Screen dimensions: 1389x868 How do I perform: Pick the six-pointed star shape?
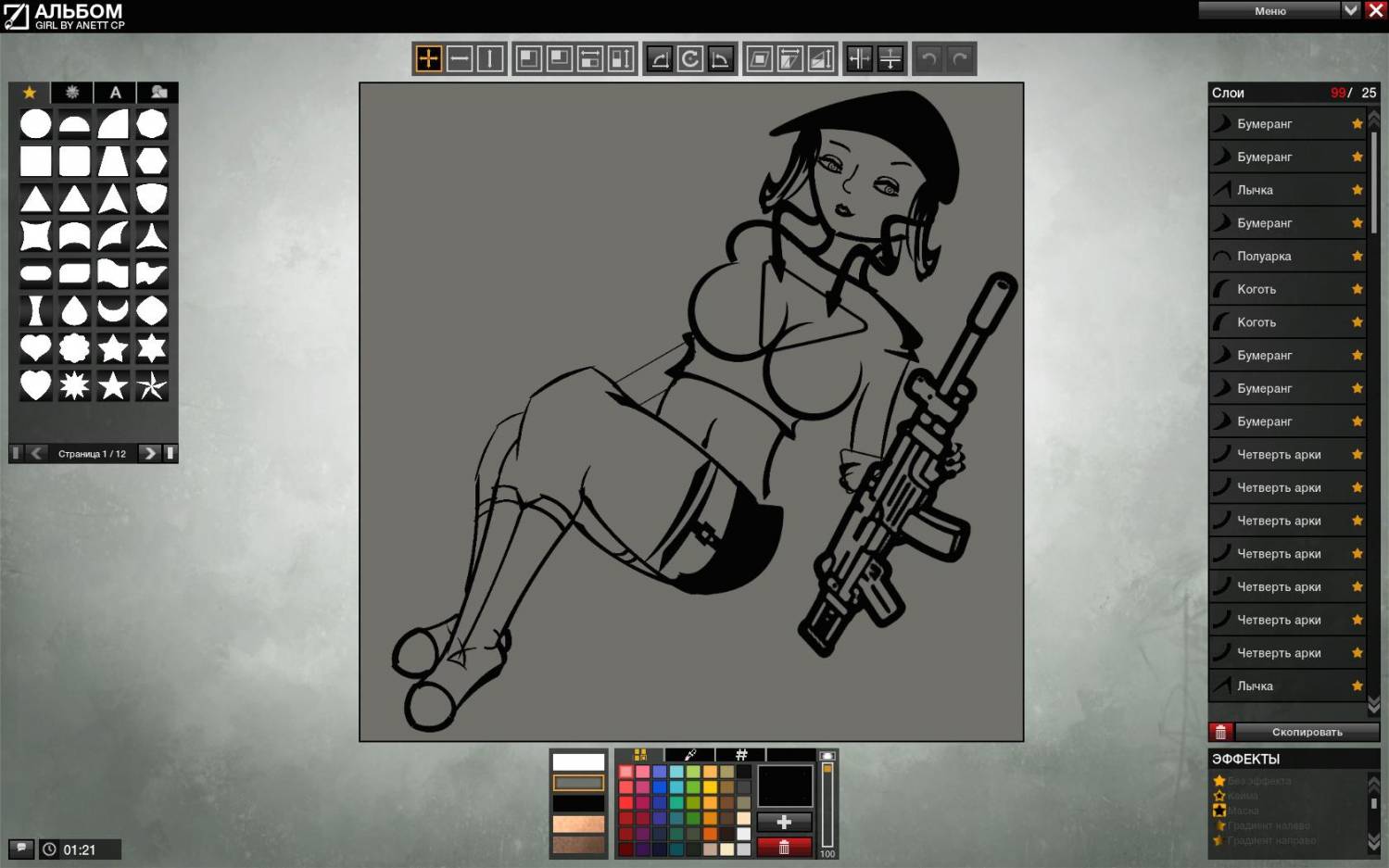coord(152,348)
